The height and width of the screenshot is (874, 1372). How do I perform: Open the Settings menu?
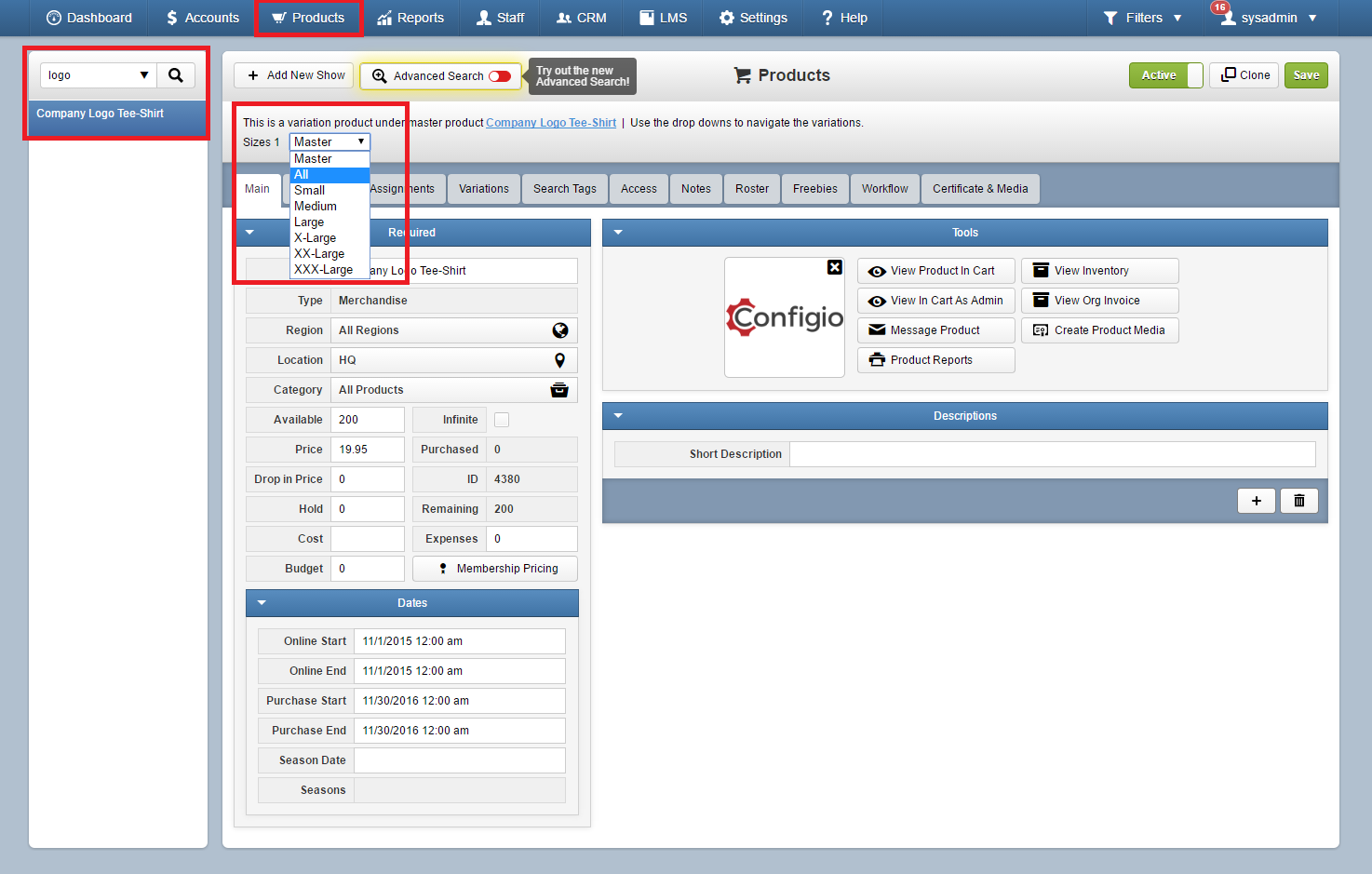(x=753, y=18)
